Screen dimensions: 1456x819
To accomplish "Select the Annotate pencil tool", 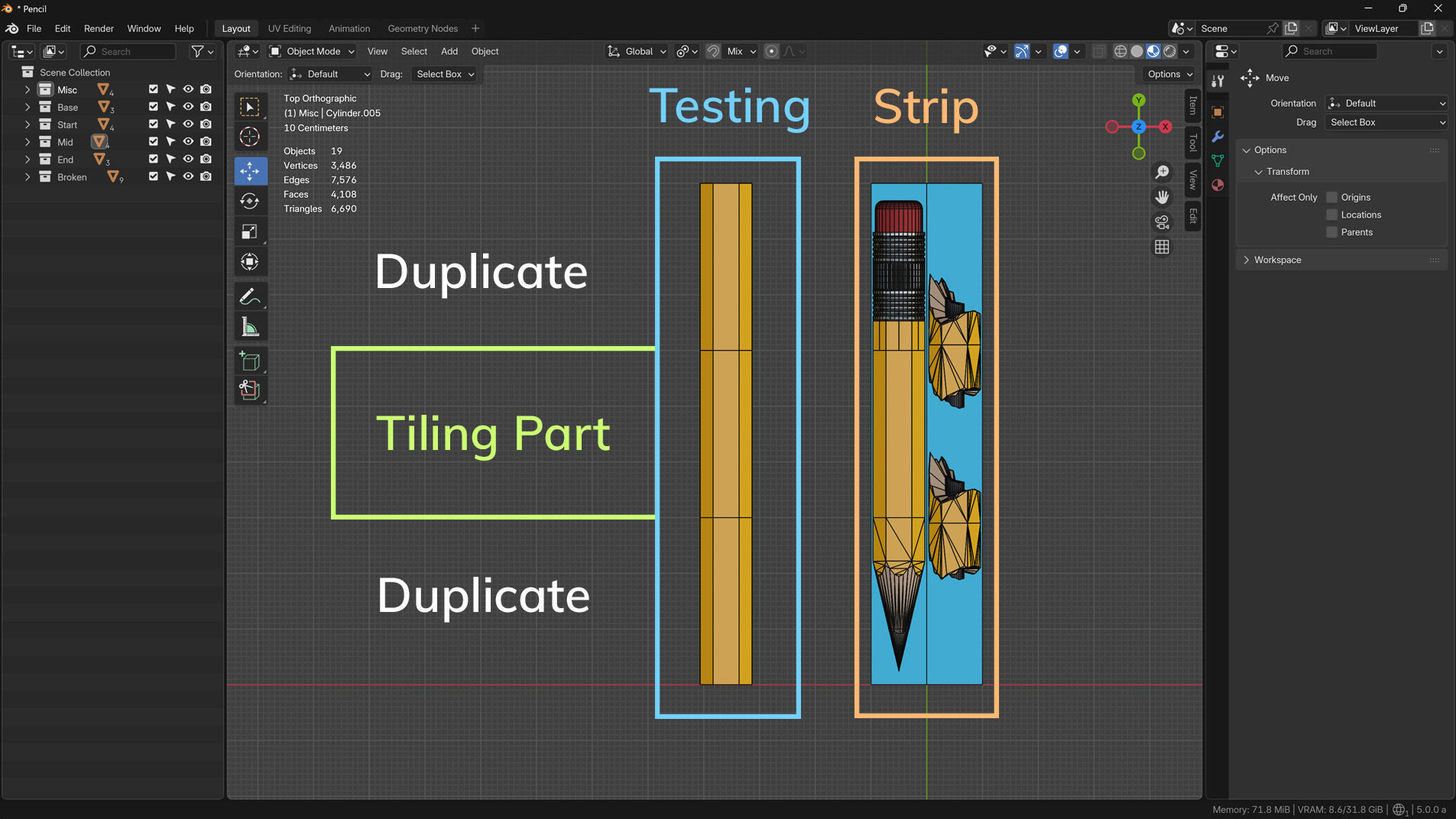I will tap(250, 296).
